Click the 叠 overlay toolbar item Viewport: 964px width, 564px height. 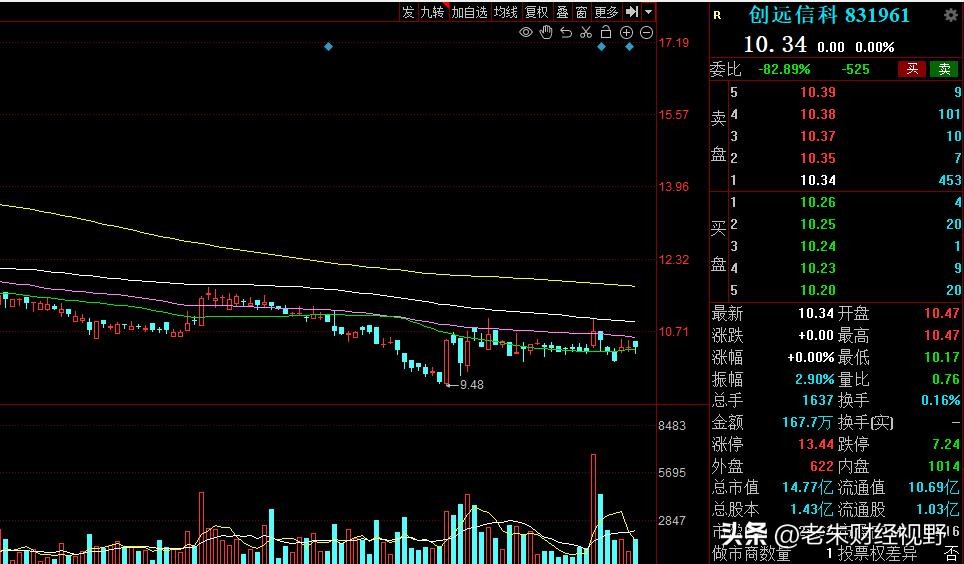(x=563, y=12)
